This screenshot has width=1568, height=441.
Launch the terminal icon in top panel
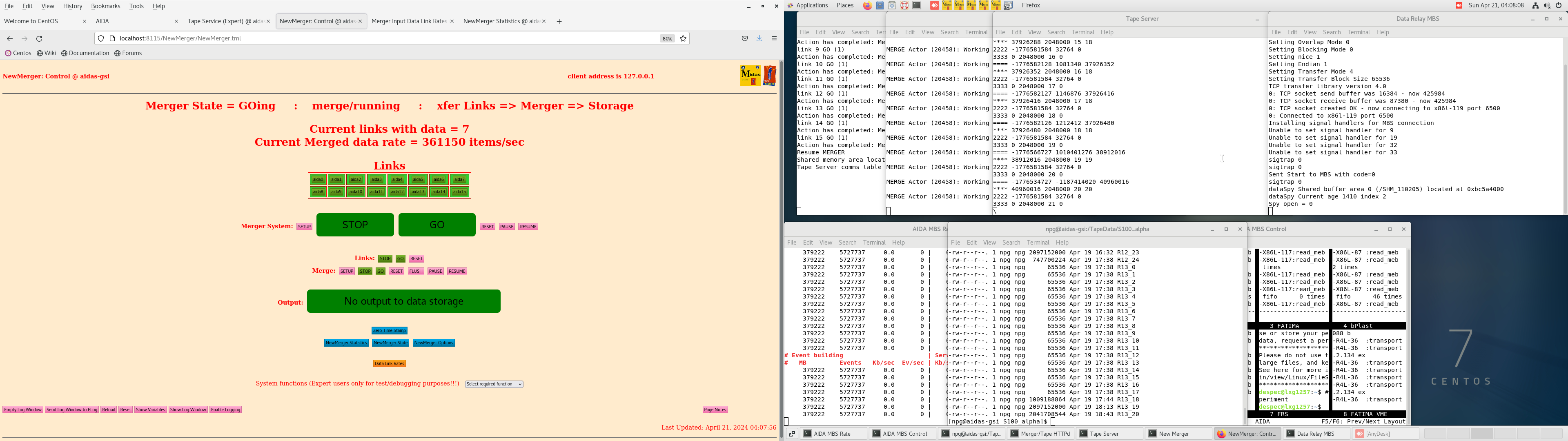point(917,5)
